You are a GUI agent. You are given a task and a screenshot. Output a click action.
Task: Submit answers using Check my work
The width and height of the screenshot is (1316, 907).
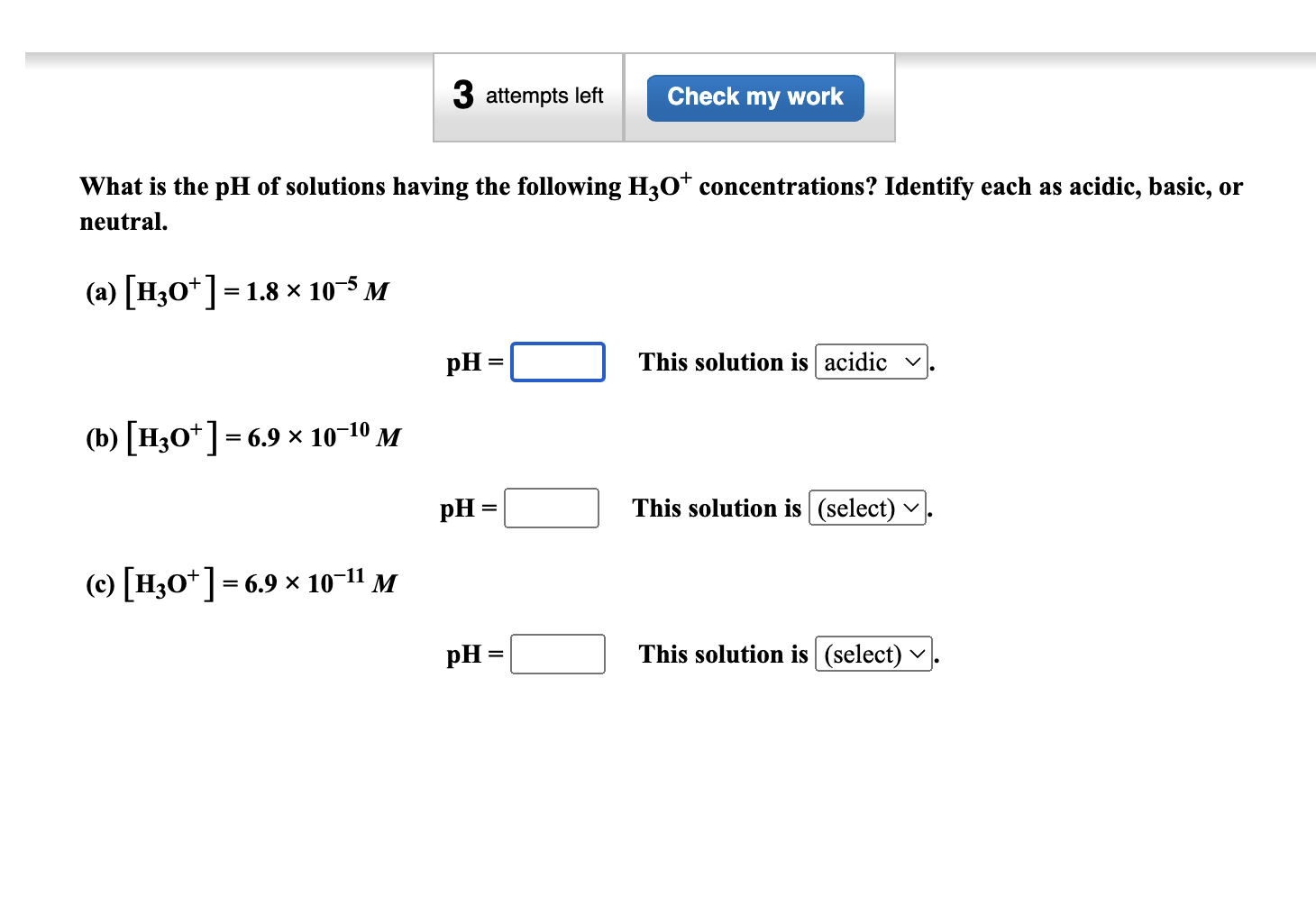(754, 96)
